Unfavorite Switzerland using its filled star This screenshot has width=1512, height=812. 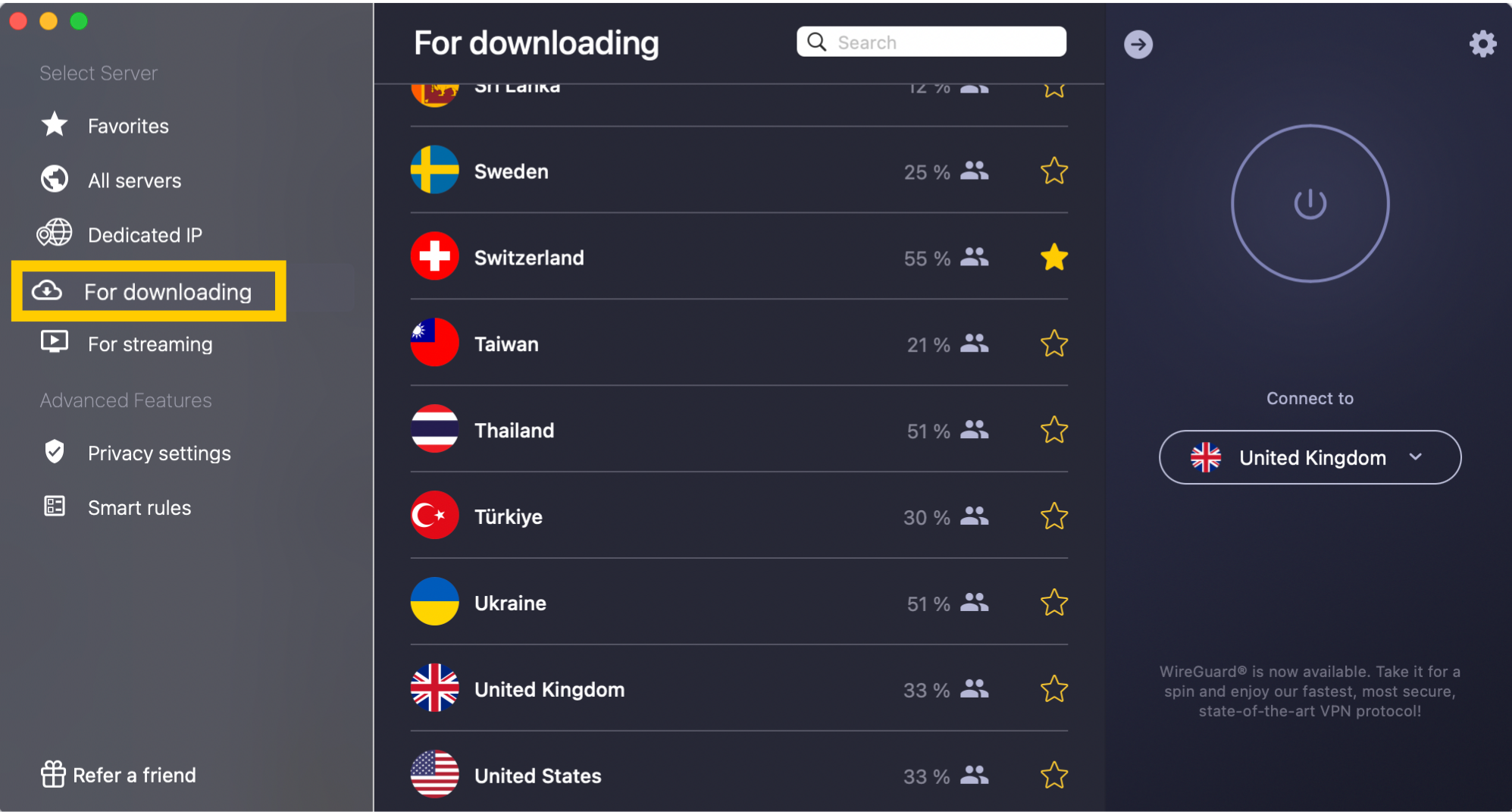coord(1053,258)
